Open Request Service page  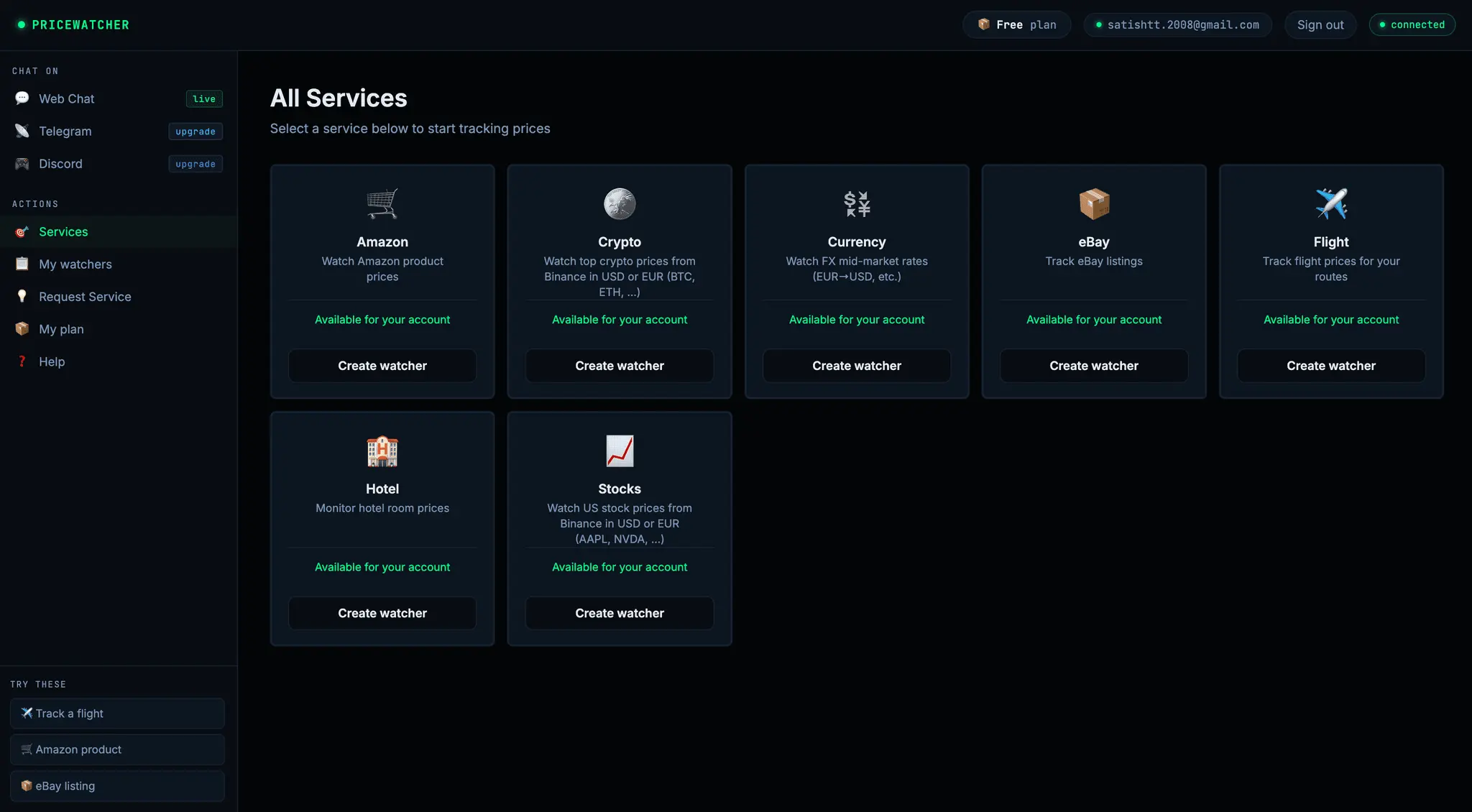click(119, 296)
